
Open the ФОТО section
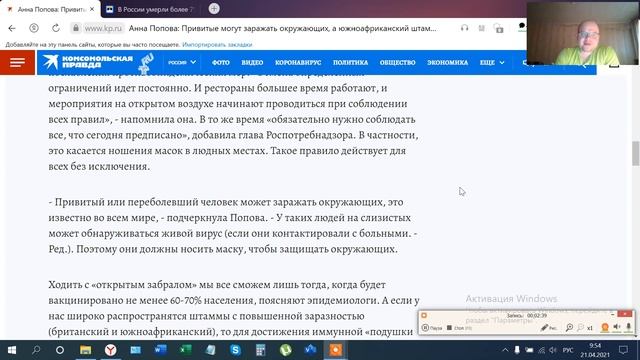click(221, 62)
